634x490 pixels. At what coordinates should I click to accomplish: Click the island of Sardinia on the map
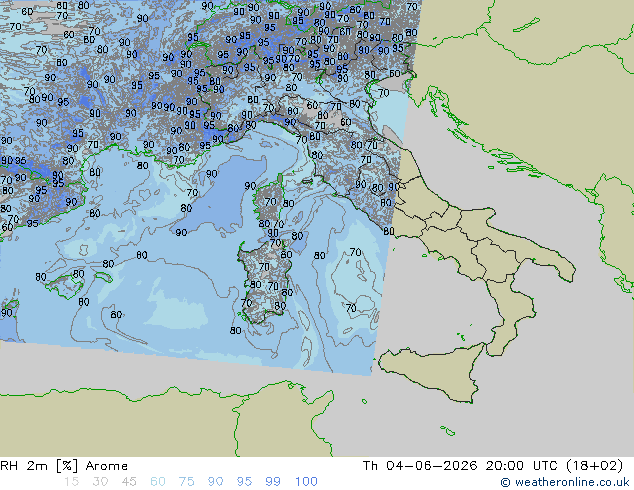coord(265,281)
